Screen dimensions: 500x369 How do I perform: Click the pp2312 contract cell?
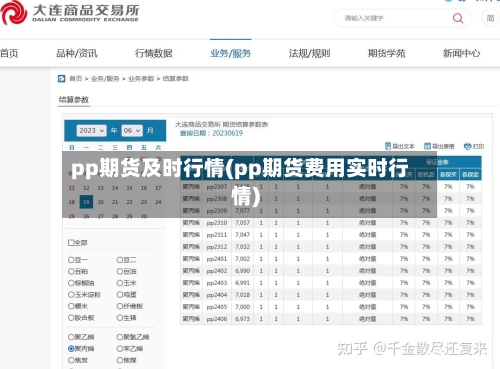[x=217, y=247]
